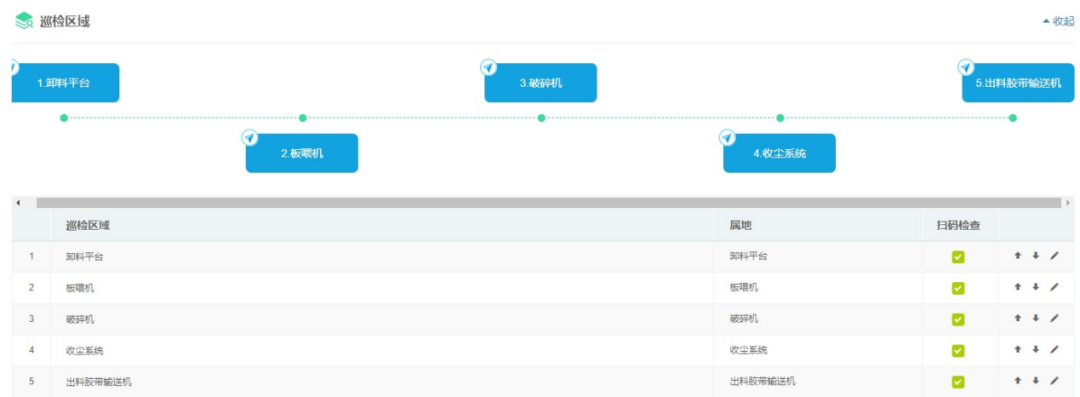The width and height of the screenshot is (1080, 397).
Task: Edit the 收尘系统 row with pencil icon
Action: click(x=1054, y=349)
